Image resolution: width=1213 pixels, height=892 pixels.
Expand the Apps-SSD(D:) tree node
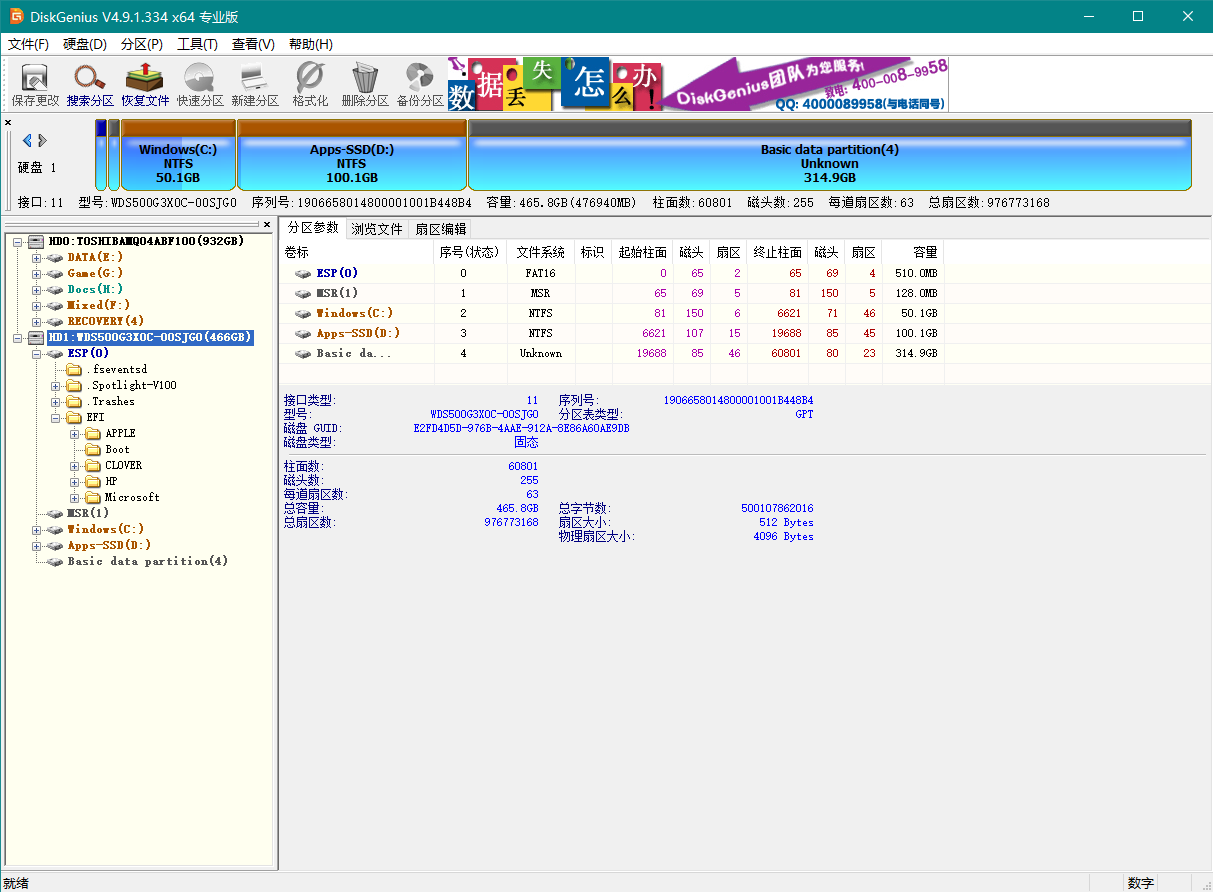pos(37,545)
